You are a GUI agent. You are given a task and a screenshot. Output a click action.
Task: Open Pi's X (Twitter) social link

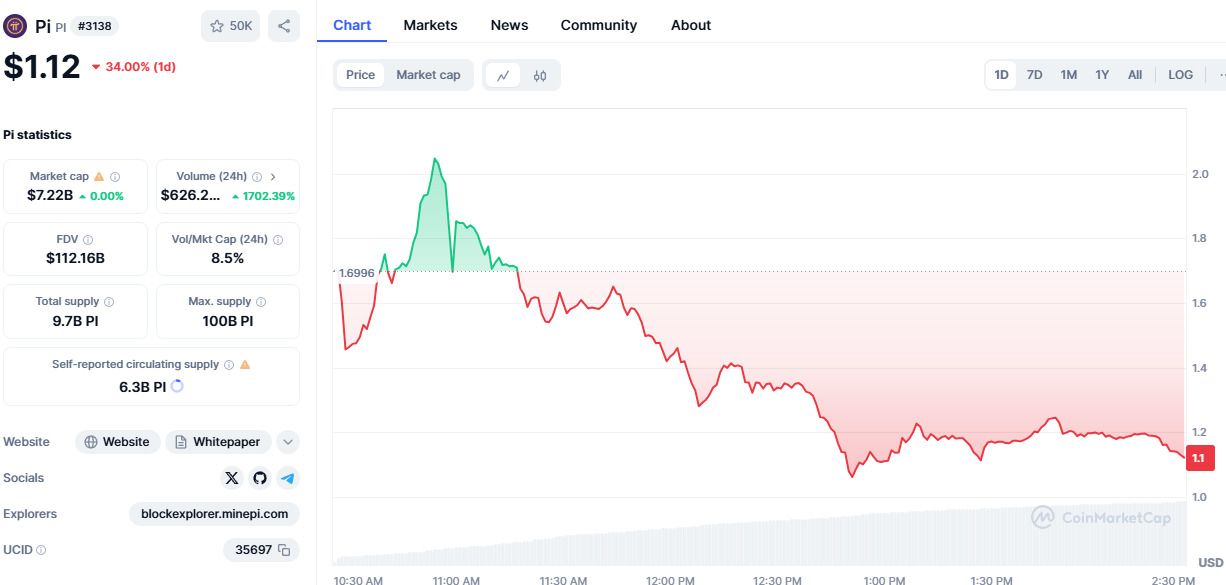pyautogui.click(x=232, y=478)
